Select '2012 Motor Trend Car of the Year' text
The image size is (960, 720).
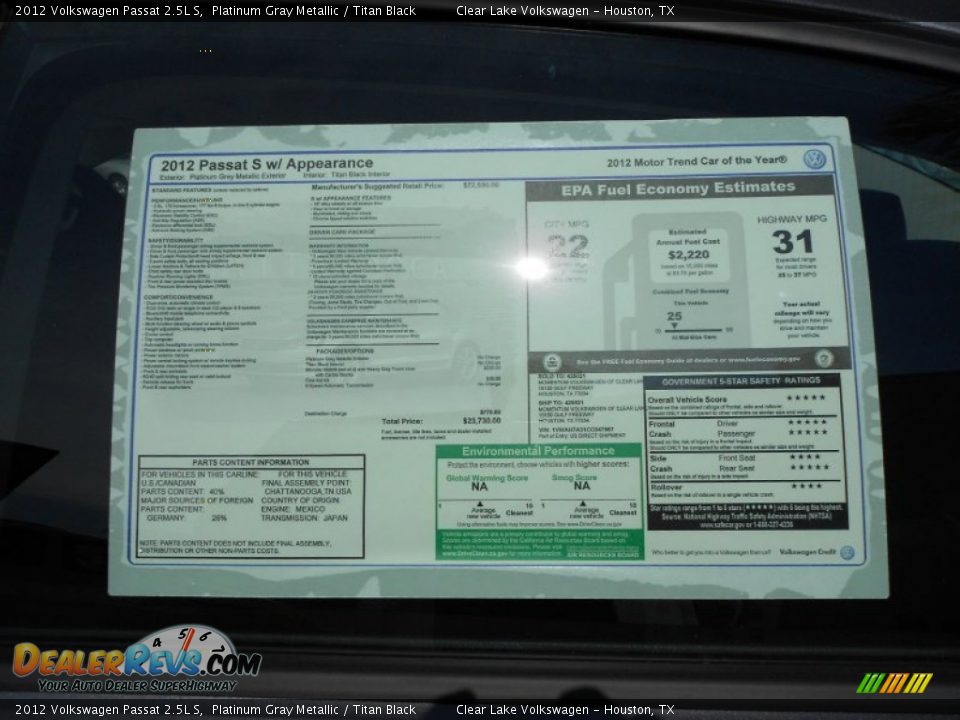pos(697,161)
